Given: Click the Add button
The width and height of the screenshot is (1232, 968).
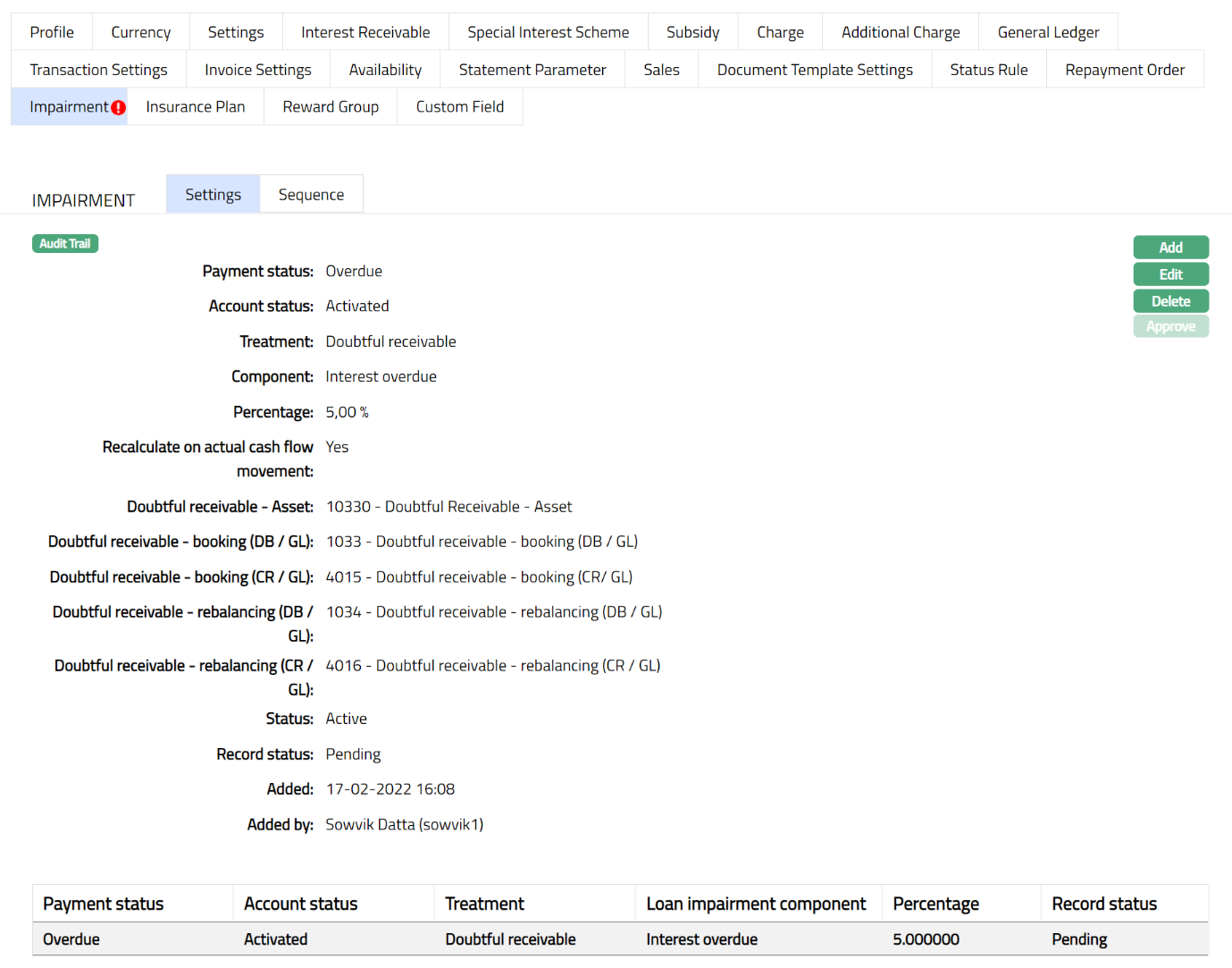Looking at the screenshot, I should (x=1170, y=248).
